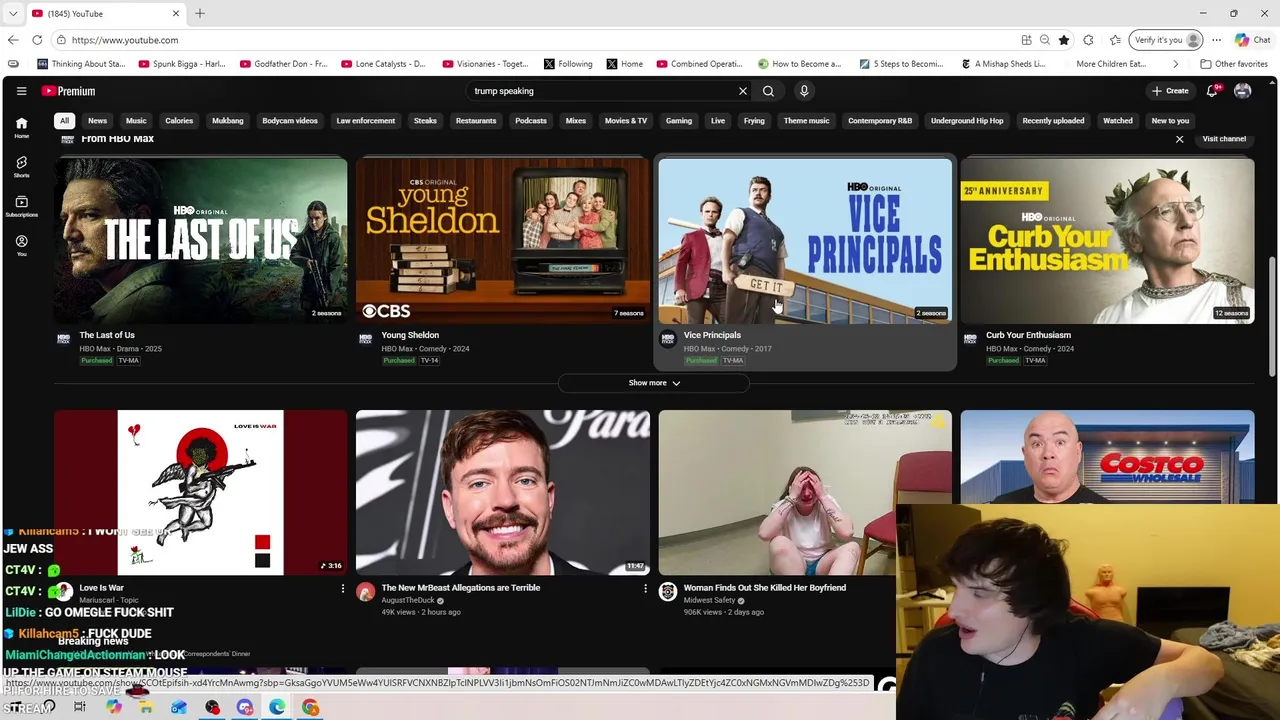Start voice search with microphone icon
1280x720 pixels.
pyautogui.click(x=804, y=91)
